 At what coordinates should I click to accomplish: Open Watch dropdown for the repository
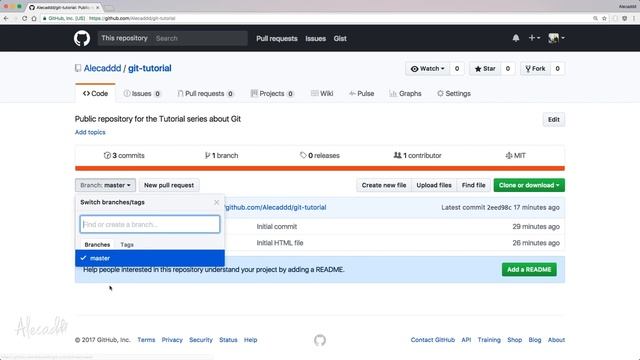click(428, 69)
